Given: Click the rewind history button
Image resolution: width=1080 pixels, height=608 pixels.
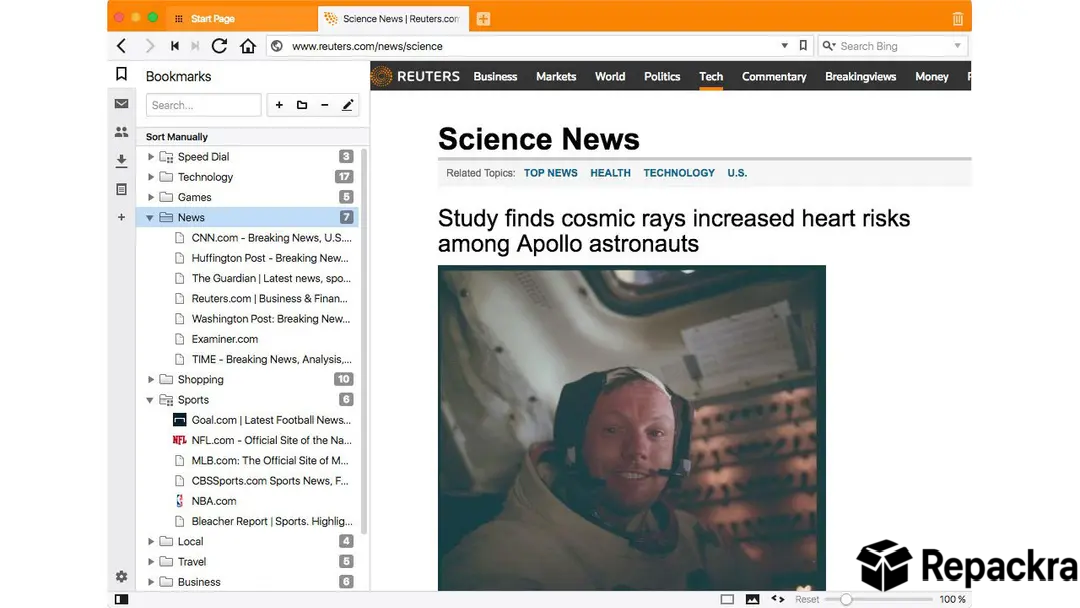Looking at the screenshot, I should click(x=175, y=46).
